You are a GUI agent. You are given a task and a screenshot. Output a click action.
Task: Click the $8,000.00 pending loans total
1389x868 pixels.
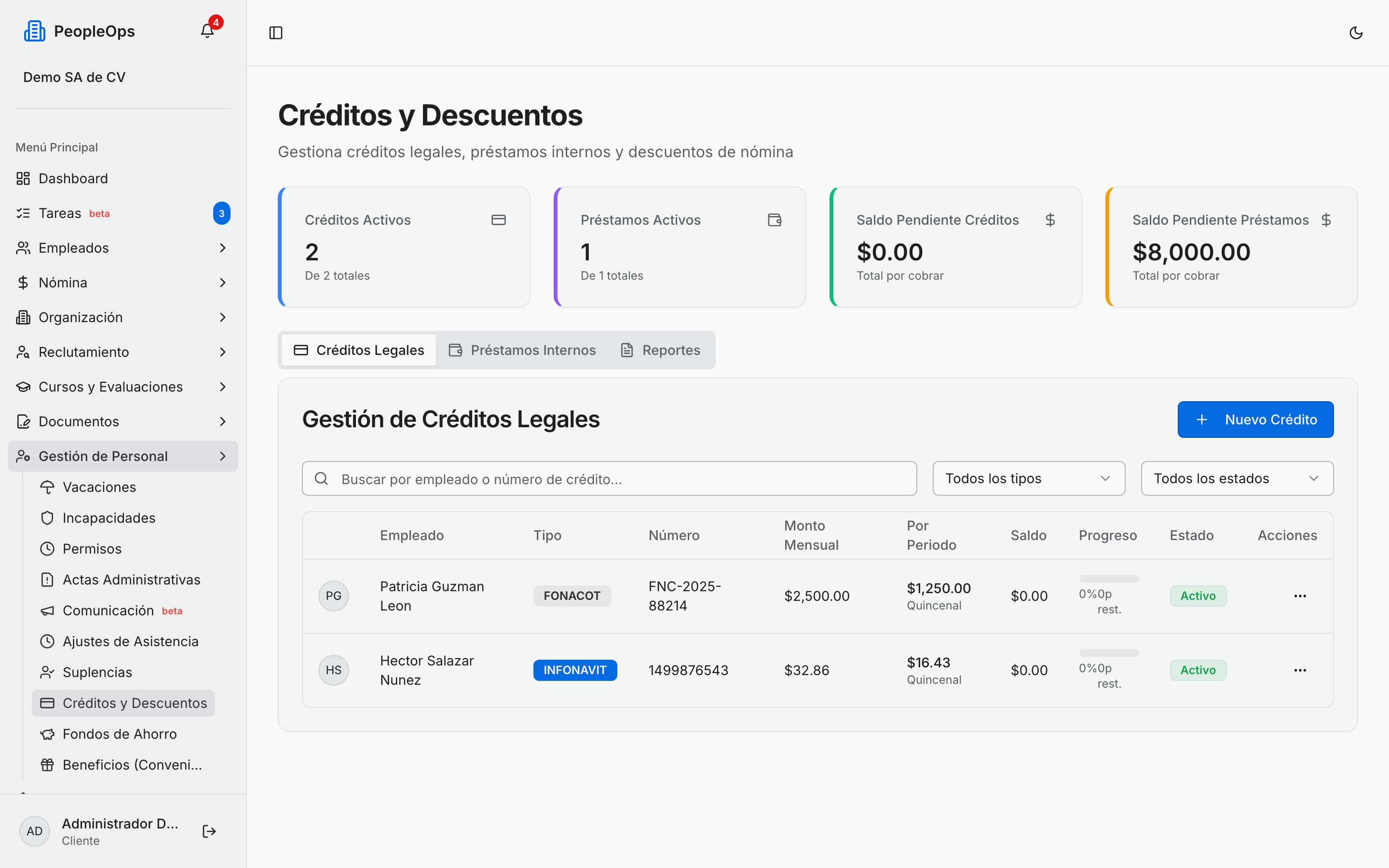pos(1191,252)
